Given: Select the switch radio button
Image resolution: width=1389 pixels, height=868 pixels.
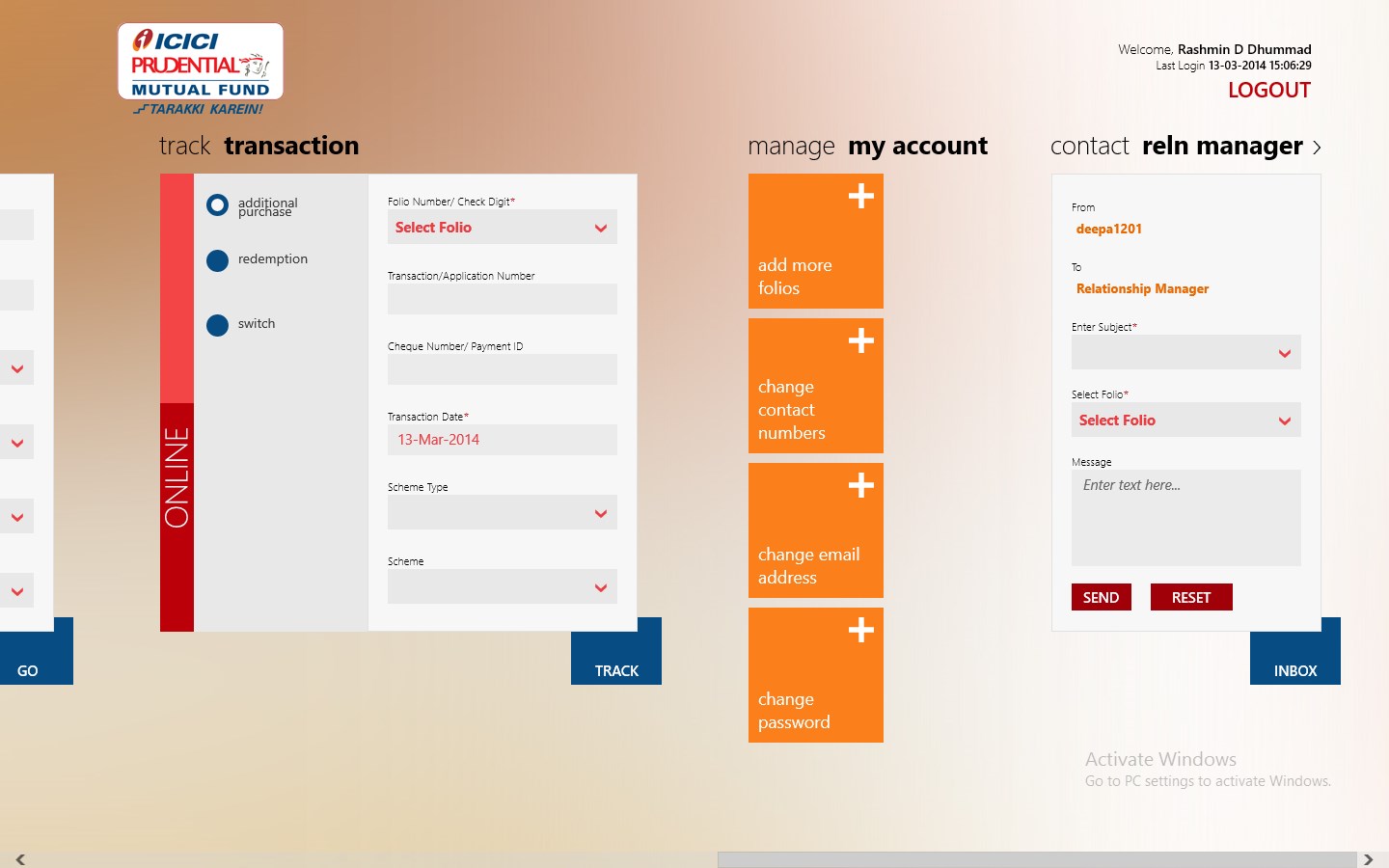Looking at the screenshot, I should [x=217, y=325].
